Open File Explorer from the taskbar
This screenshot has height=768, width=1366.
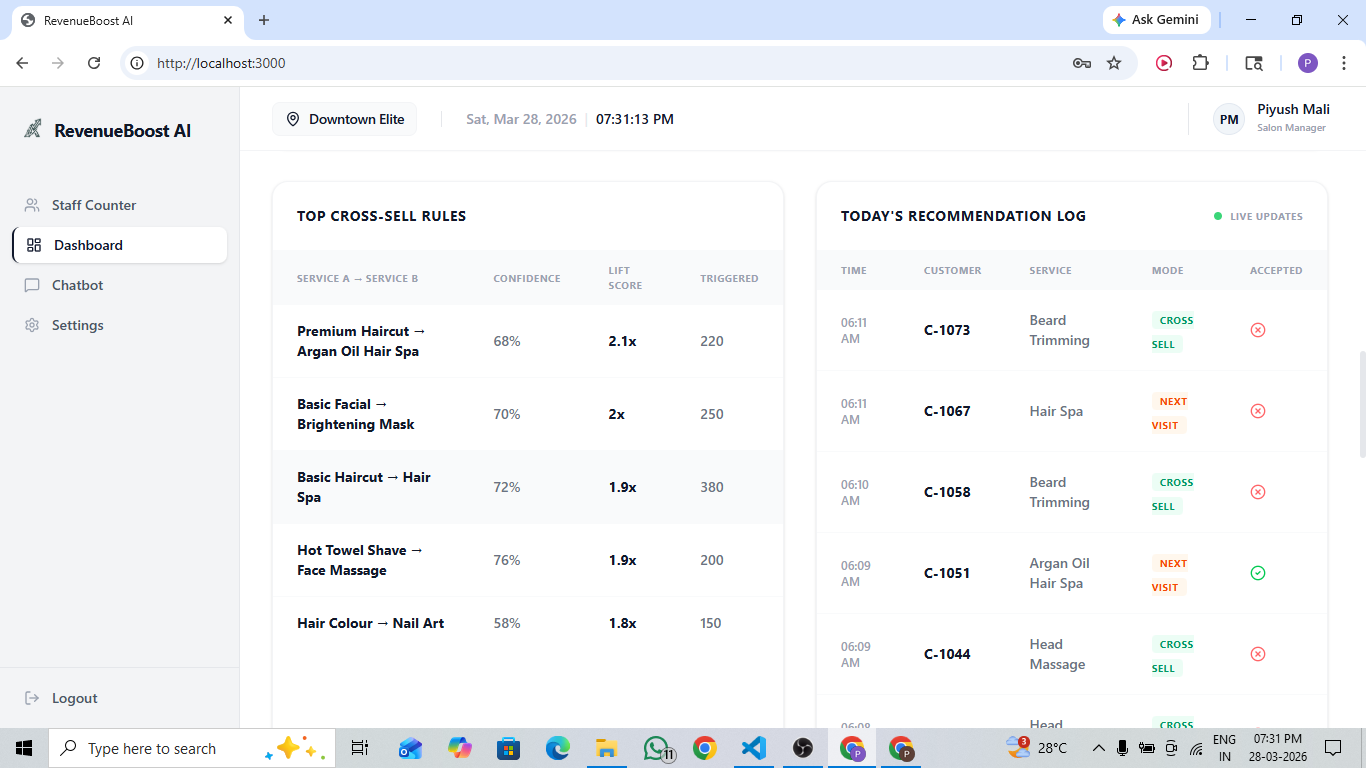pyautogui.click(x=606, y=748)
